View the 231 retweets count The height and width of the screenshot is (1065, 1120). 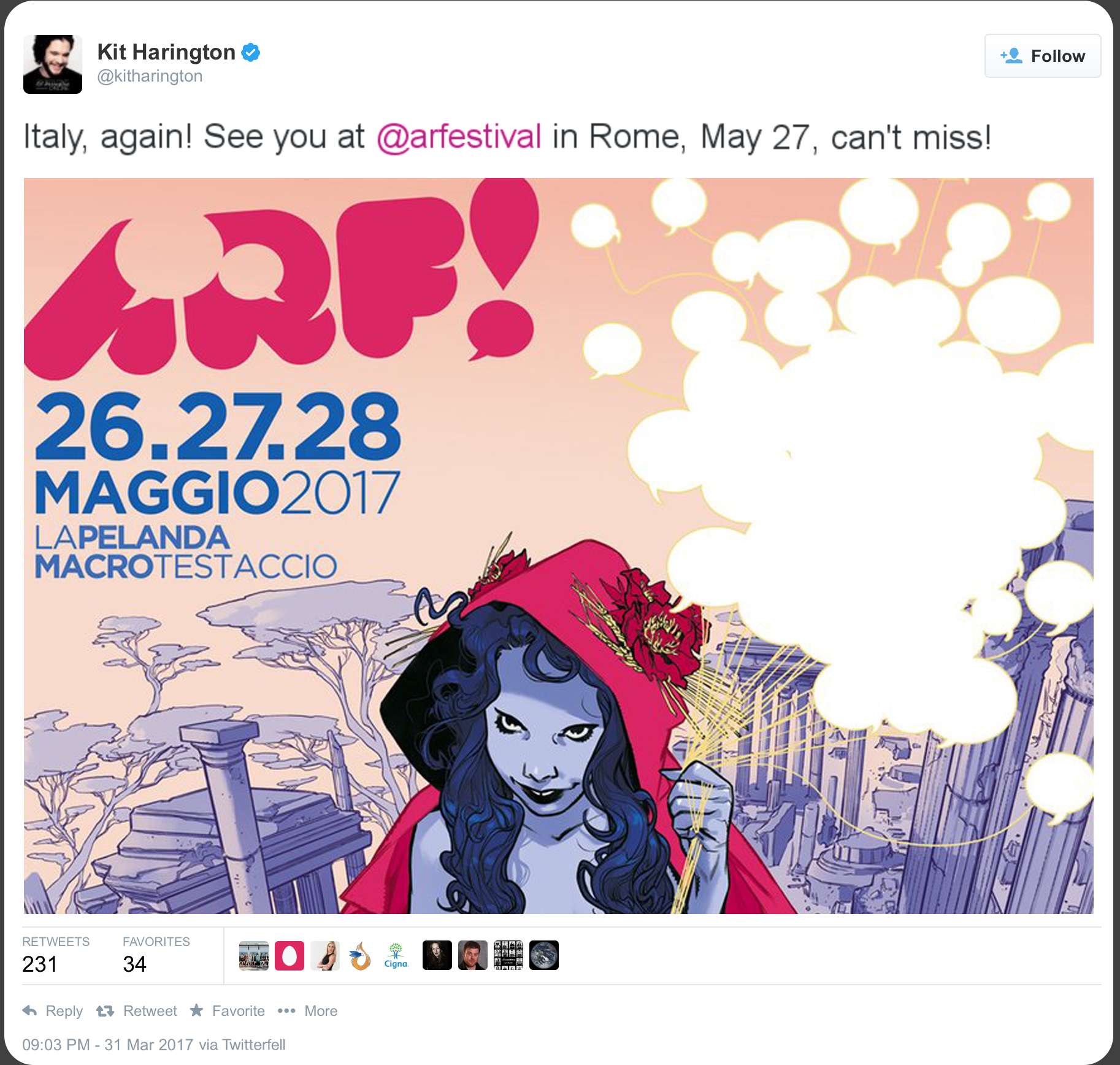[40, 964]
